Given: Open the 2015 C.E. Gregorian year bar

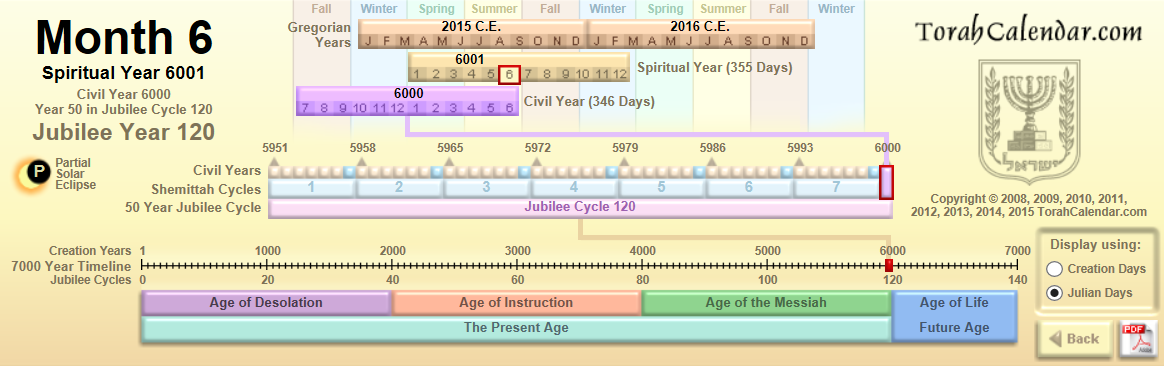Looking at the screenshot, I should [x=472, y=27].
